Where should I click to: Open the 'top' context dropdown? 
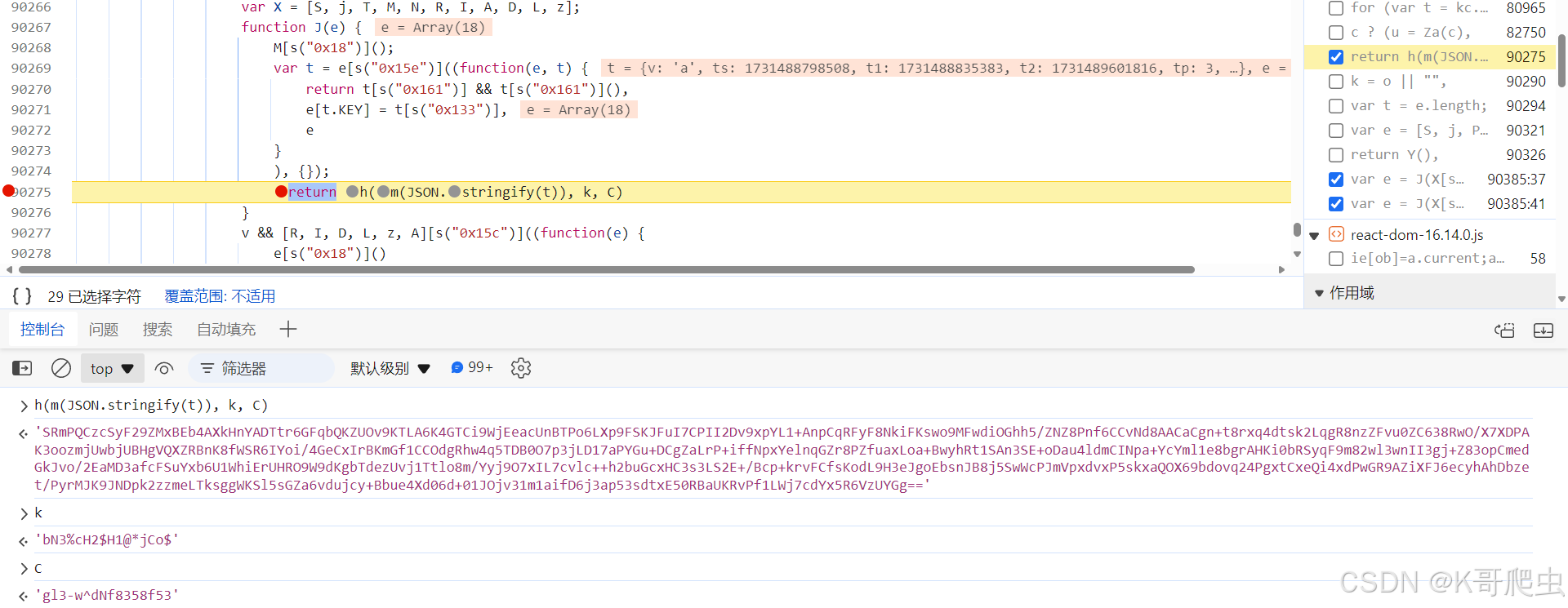click(113, 369)
